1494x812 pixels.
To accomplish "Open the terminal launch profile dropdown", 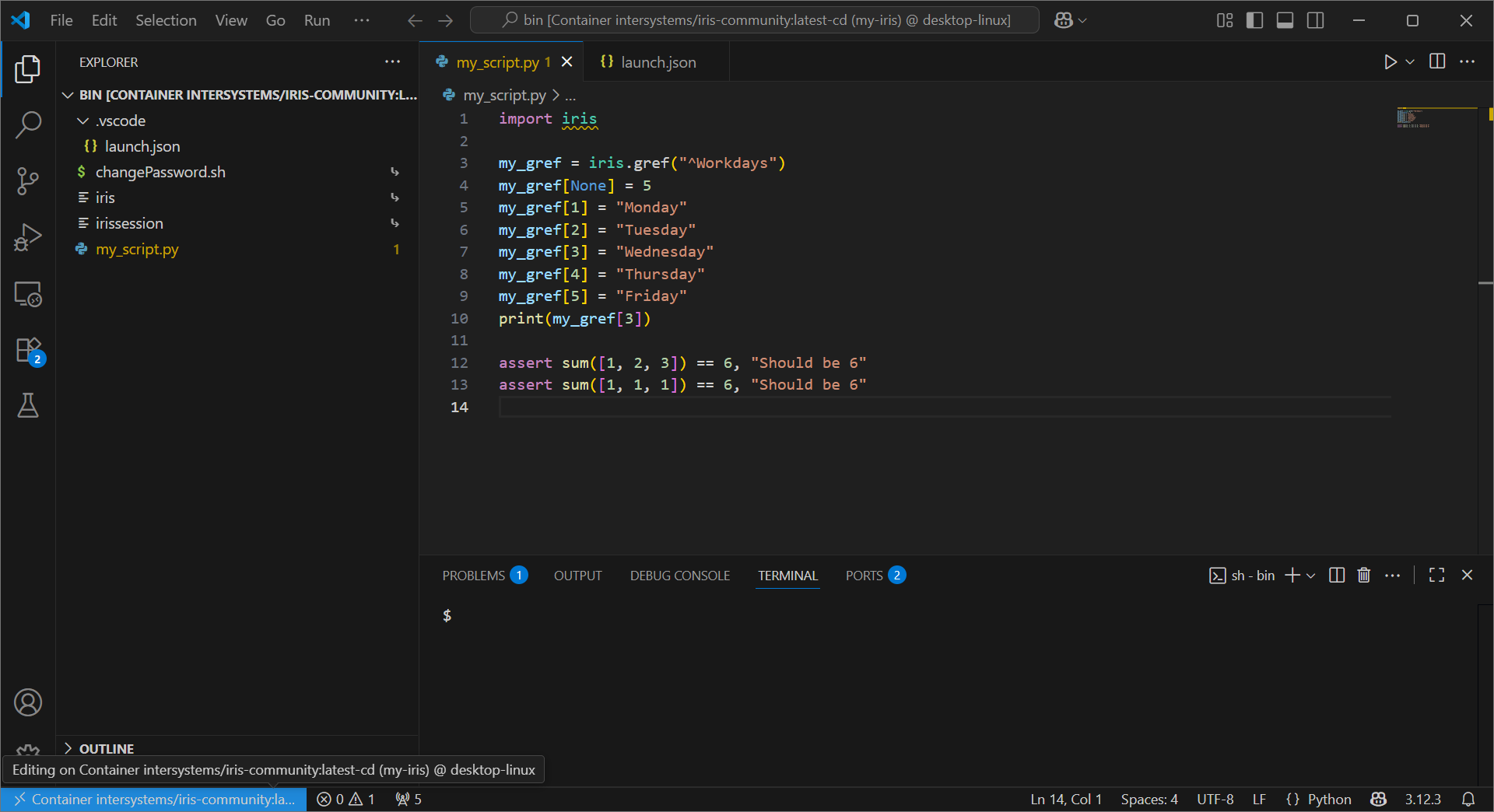I will pos(1311,576).
